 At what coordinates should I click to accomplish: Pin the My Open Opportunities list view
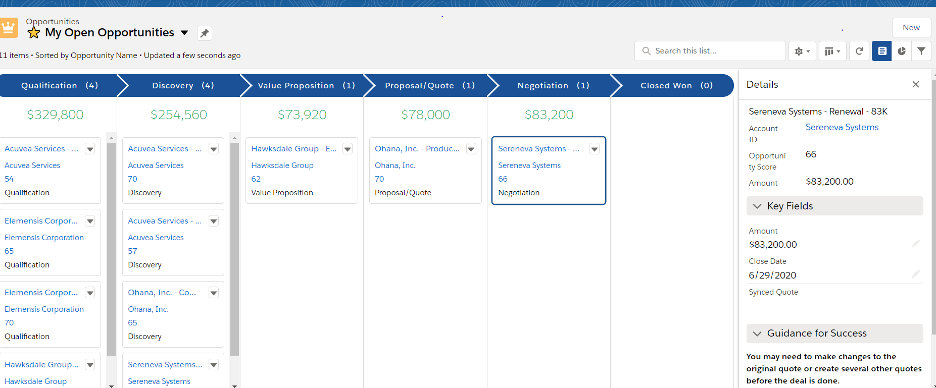(204, 33)
